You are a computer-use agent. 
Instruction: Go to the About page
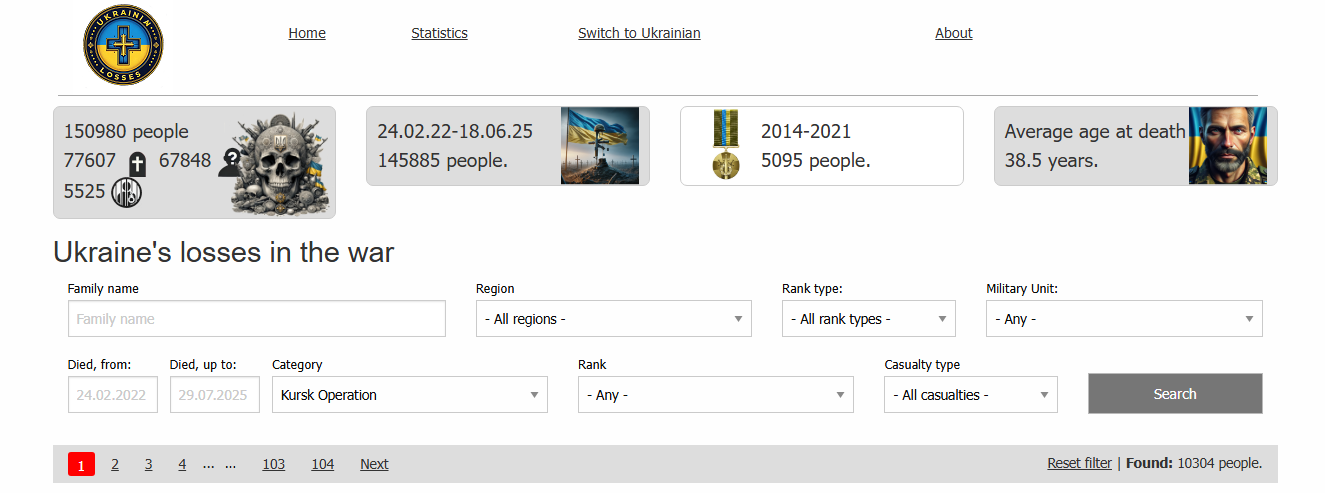tap(953, 33)
